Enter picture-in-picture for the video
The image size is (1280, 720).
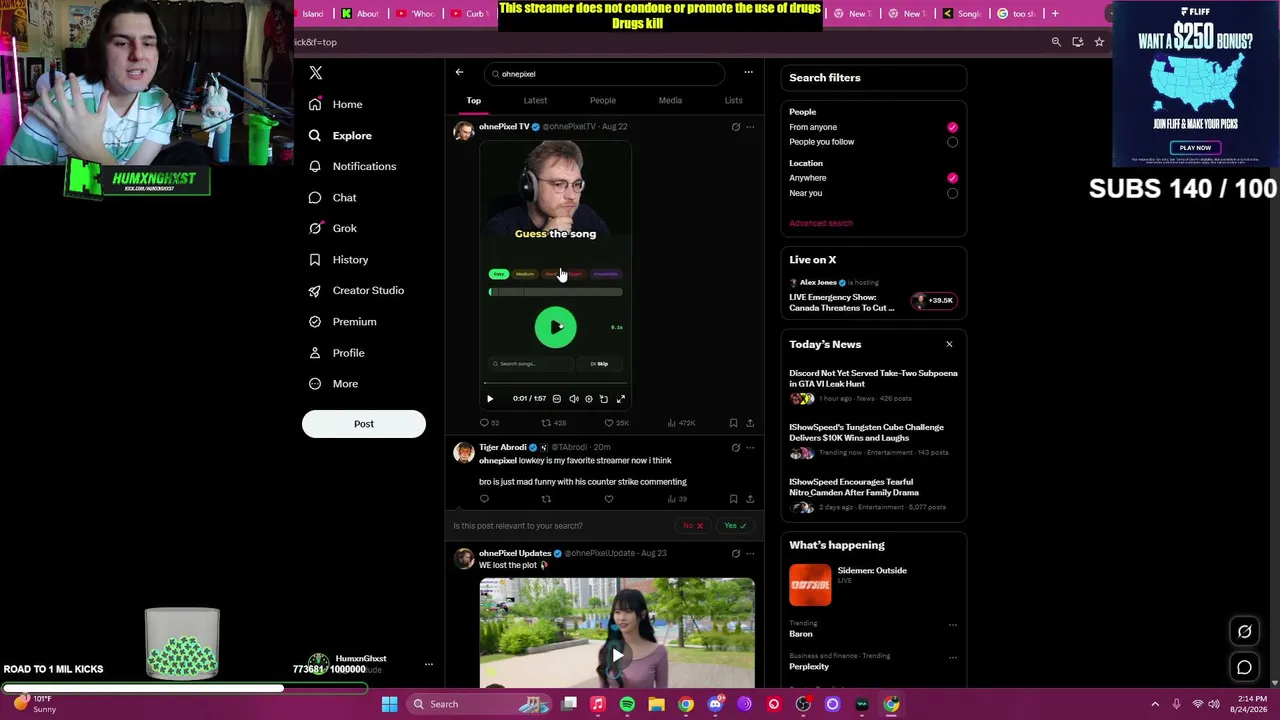604,399
